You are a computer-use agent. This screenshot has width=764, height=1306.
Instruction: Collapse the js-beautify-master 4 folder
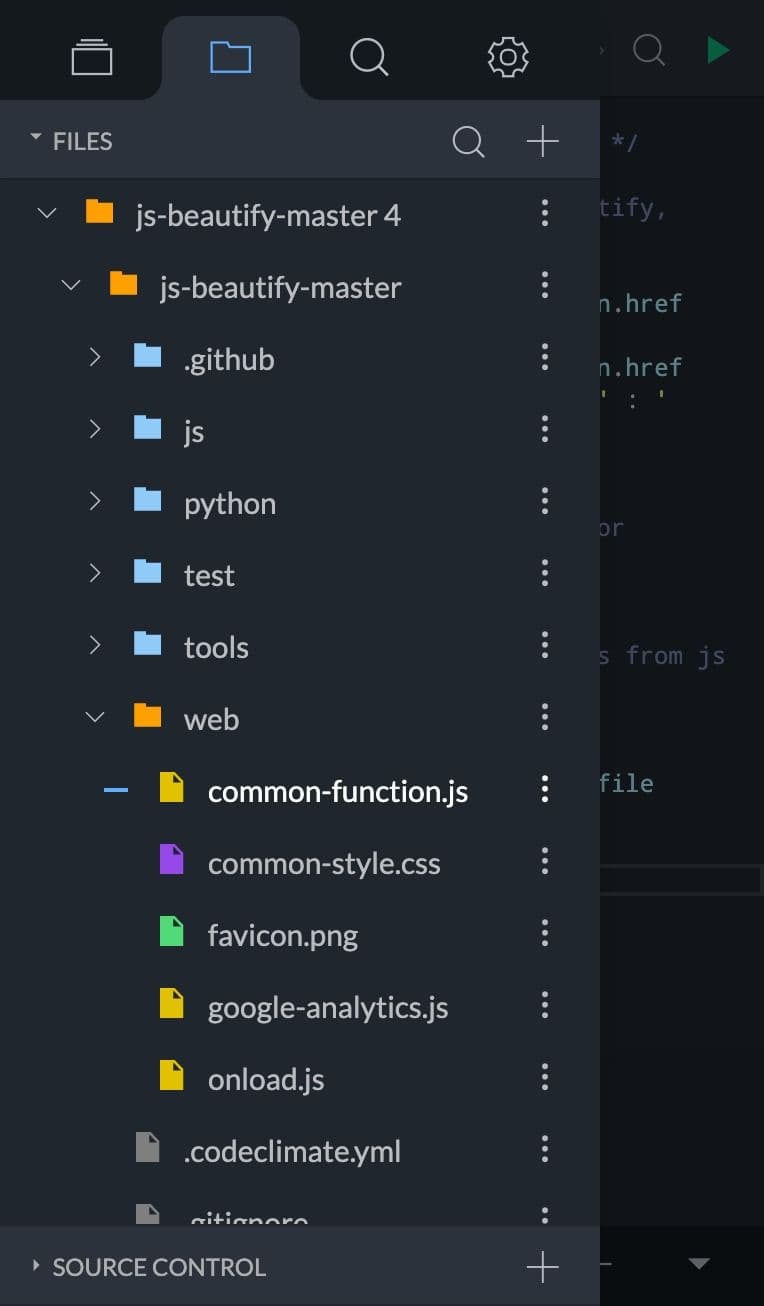click(x=45, y=212)
